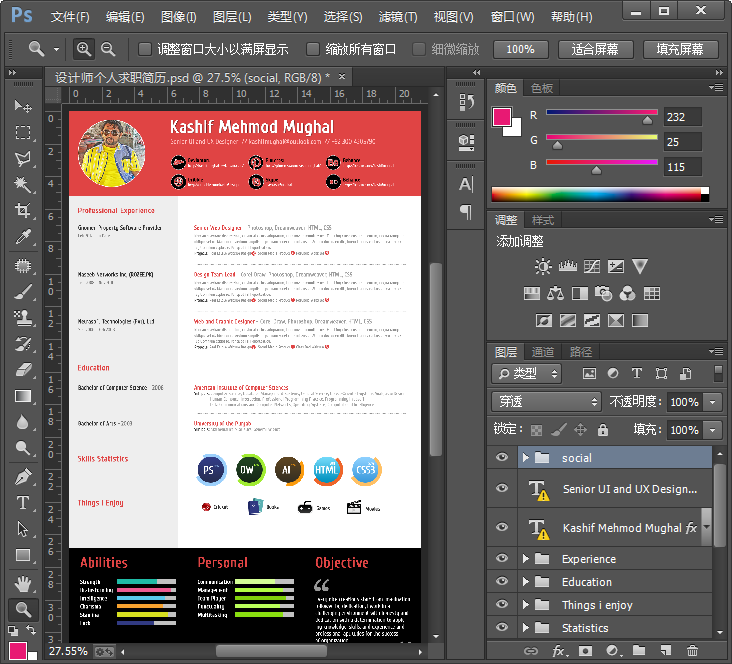Select the Hand tool
The width and height of the screenshot is (732, 664).
point(23,583)
